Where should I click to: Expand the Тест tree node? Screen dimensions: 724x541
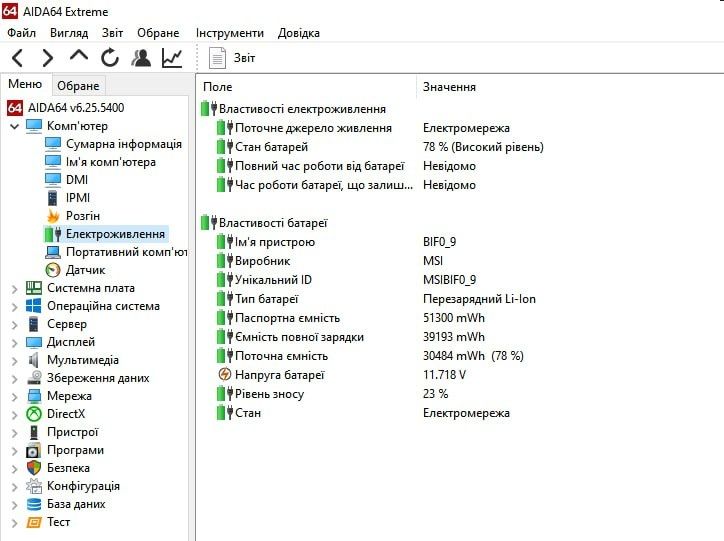[14, 523]
